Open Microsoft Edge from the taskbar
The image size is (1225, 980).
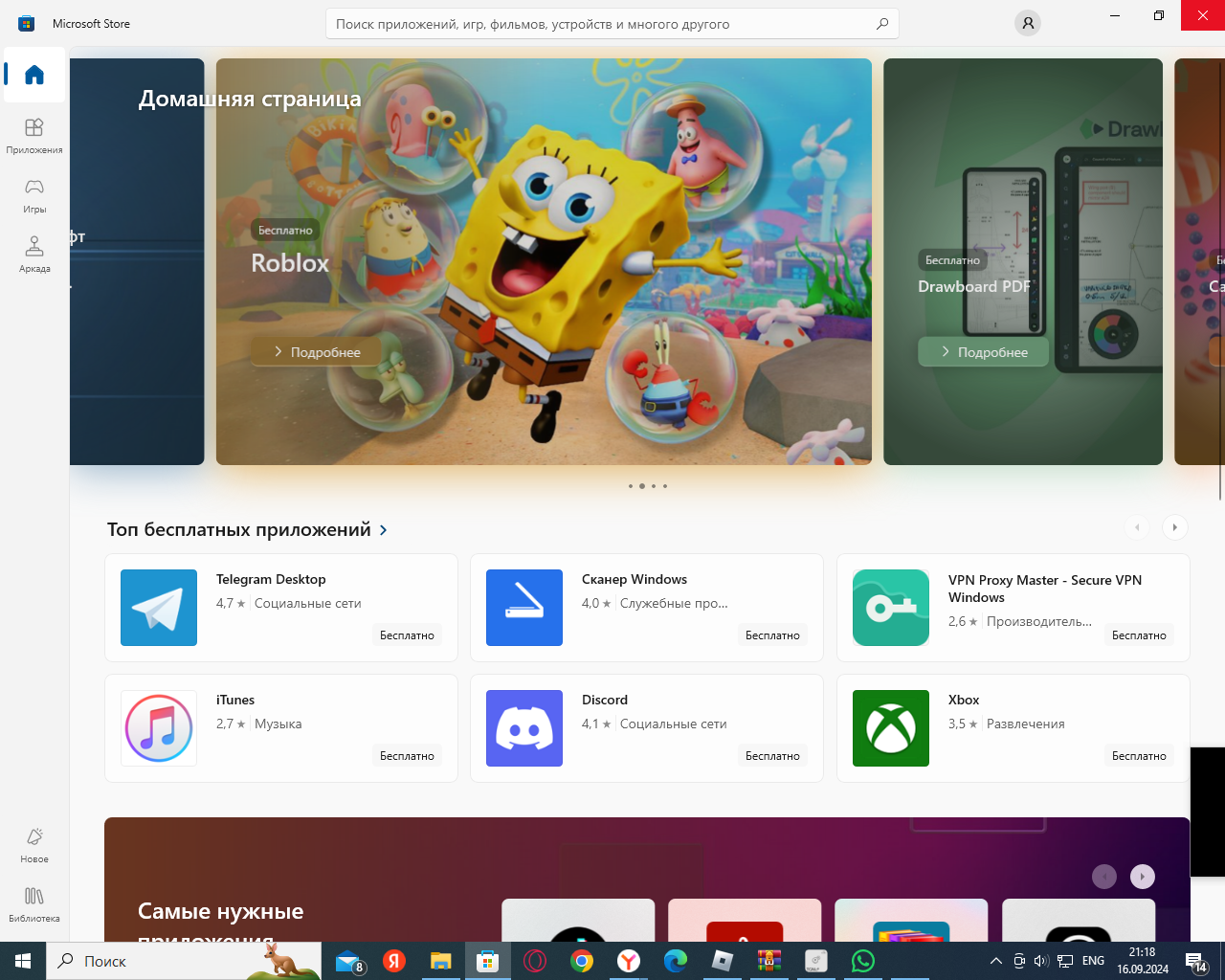tap(675, 961)
